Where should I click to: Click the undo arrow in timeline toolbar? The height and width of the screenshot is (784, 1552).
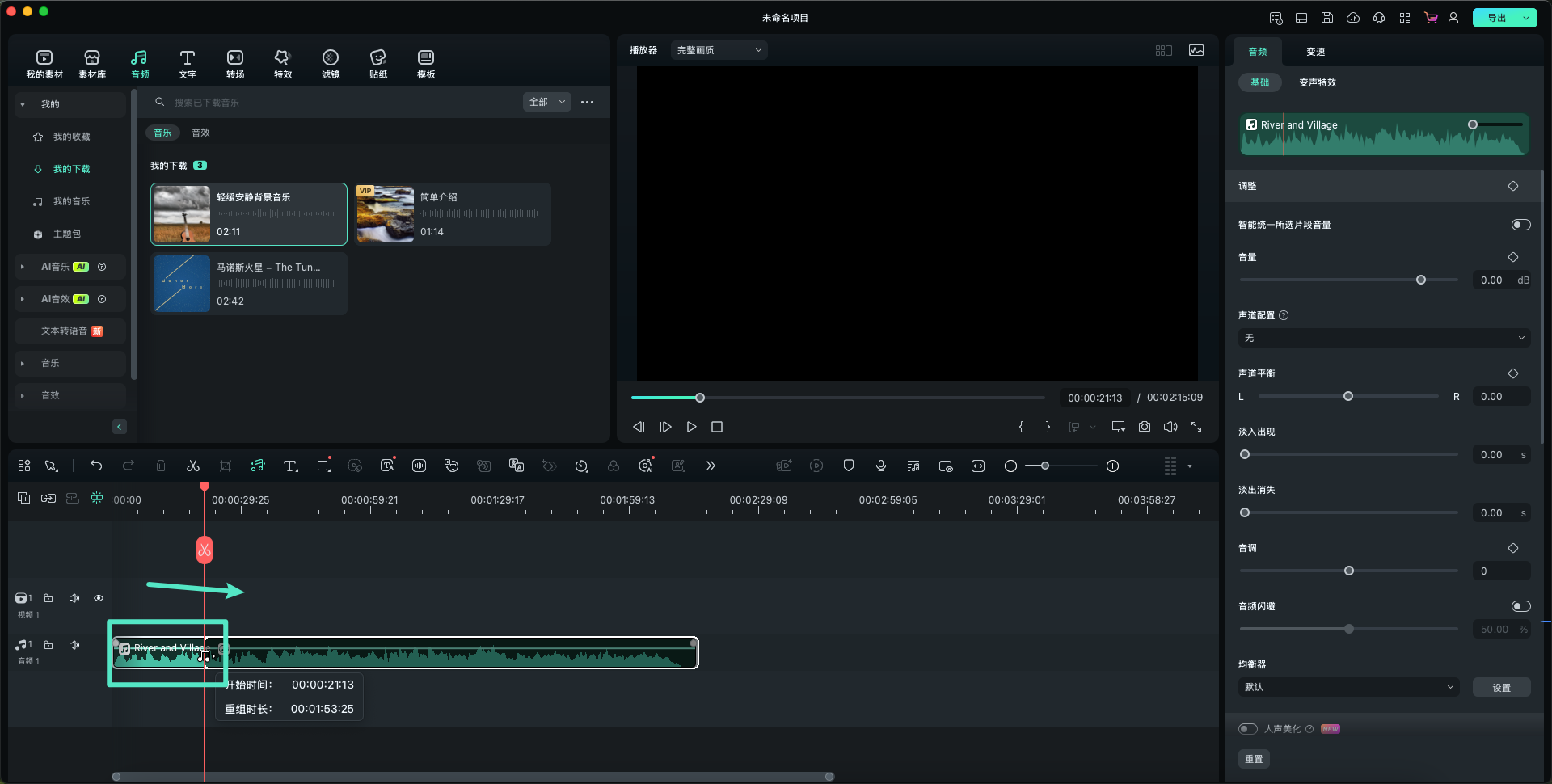[x=96, y=466]
